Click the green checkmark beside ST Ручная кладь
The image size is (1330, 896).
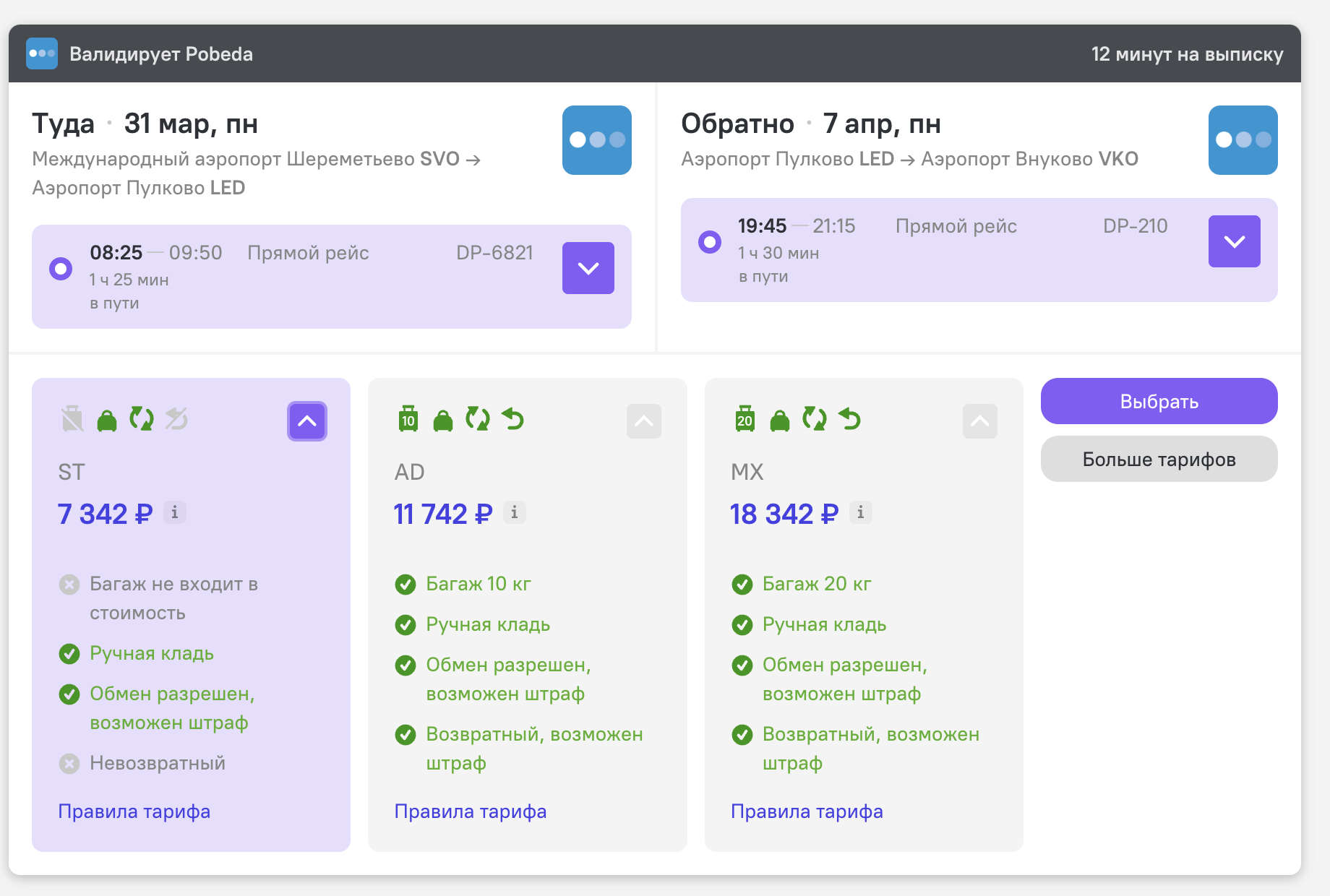pyautogui.click(x=69, y=653)
